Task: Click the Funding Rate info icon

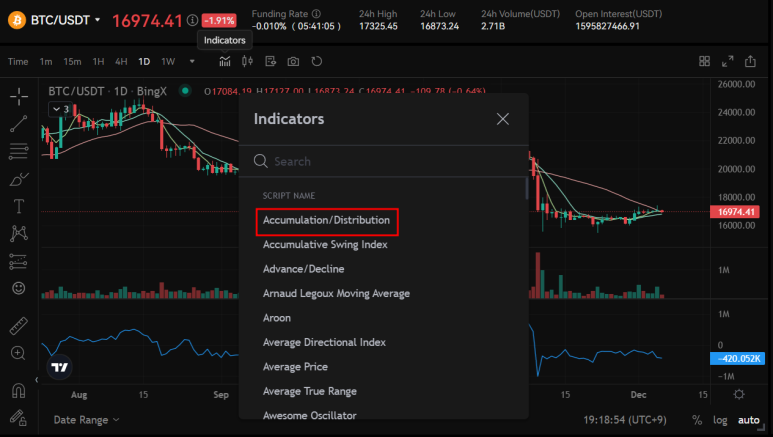Action: point(316,14)
